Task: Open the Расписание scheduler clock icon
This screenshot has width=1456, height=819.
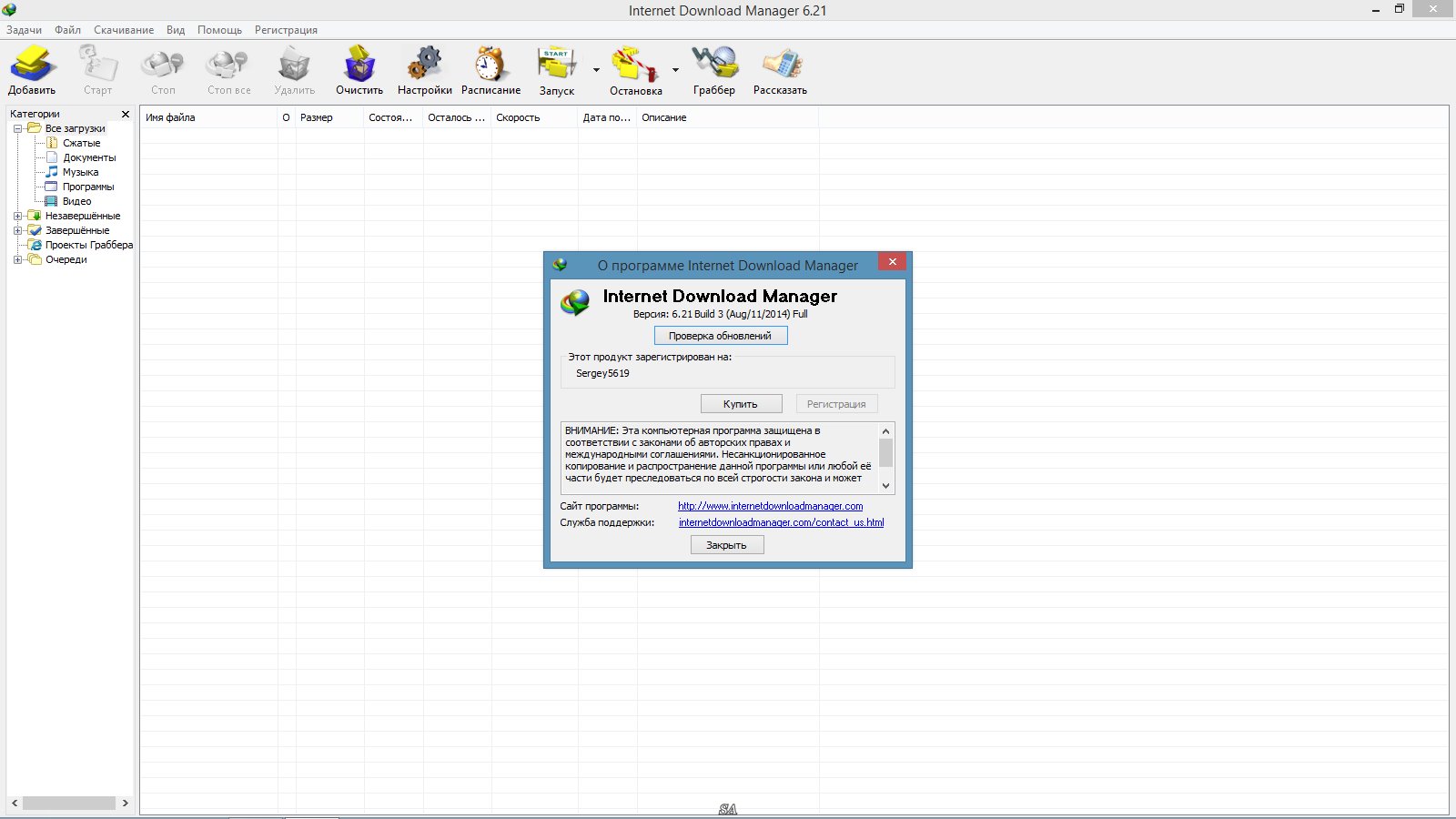Action: 490,64
